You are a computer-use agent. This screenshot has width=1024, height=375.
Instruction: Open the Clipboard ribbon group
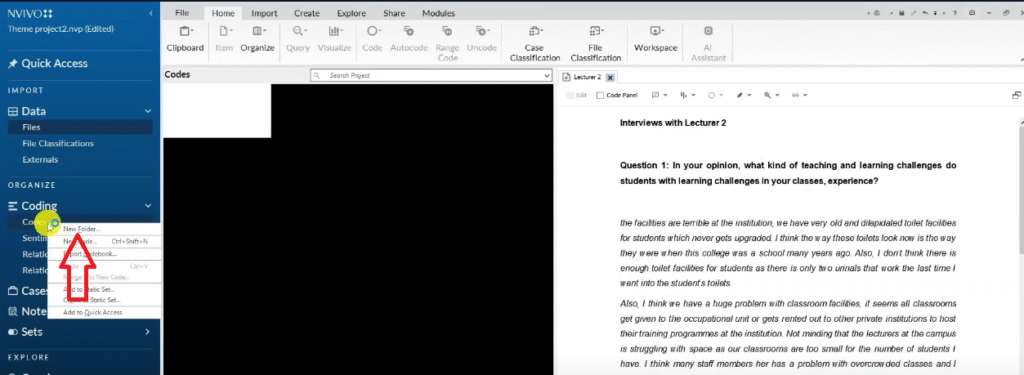tap(185, 39)
